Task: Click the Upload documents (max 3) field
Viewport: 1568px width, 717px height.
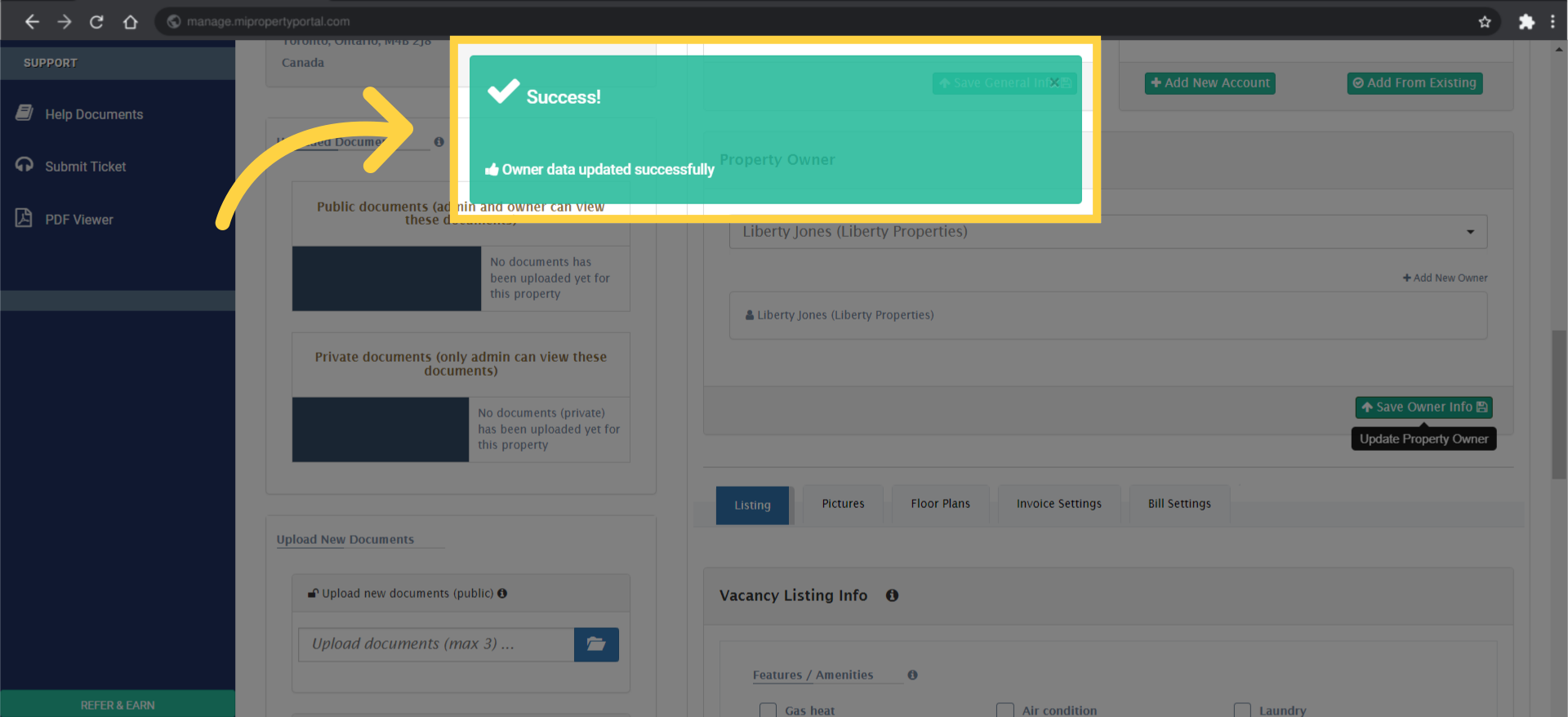Action: click(x=436, y=644)
